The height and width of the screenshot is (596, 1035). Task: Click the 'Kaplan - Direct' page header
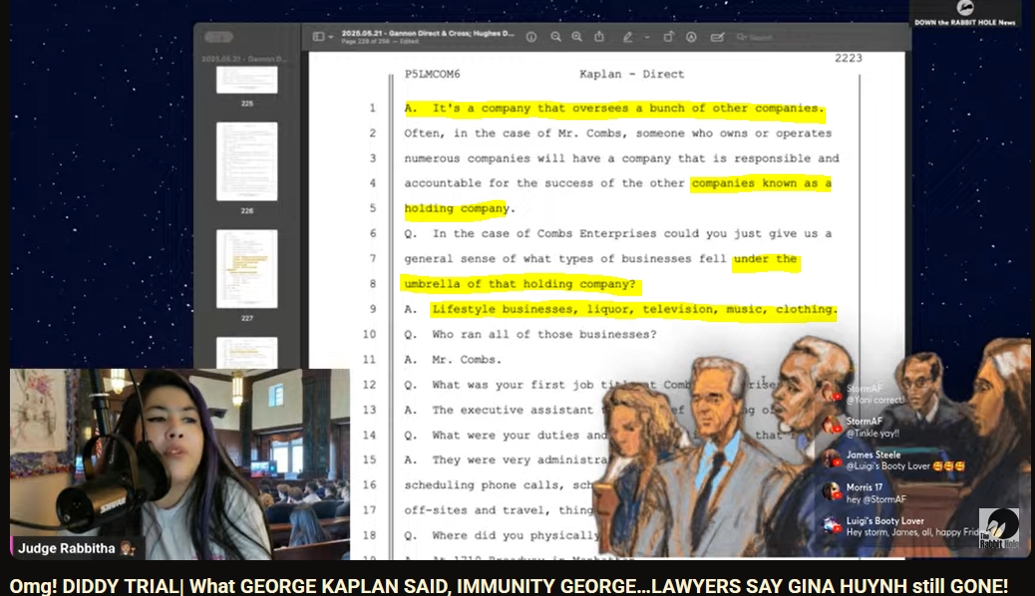coord(632,74)
